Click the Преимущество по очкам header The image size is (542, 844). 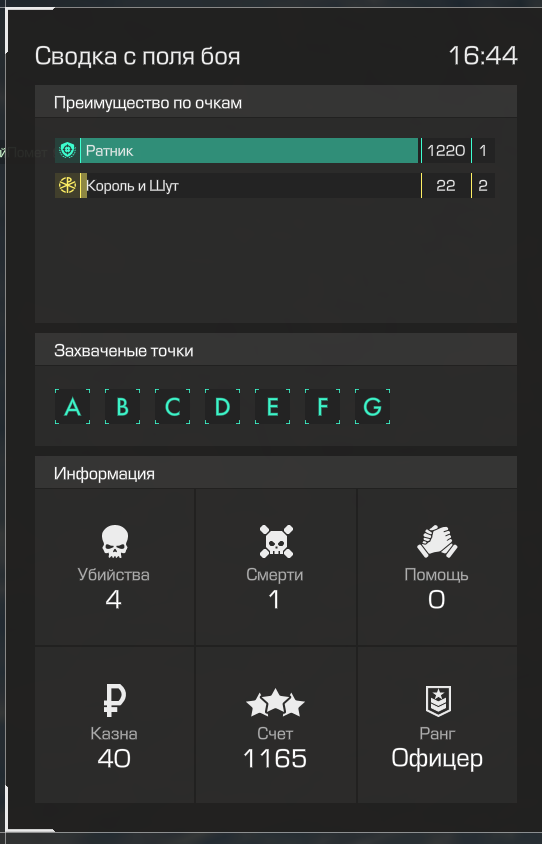tap(276, 102)
